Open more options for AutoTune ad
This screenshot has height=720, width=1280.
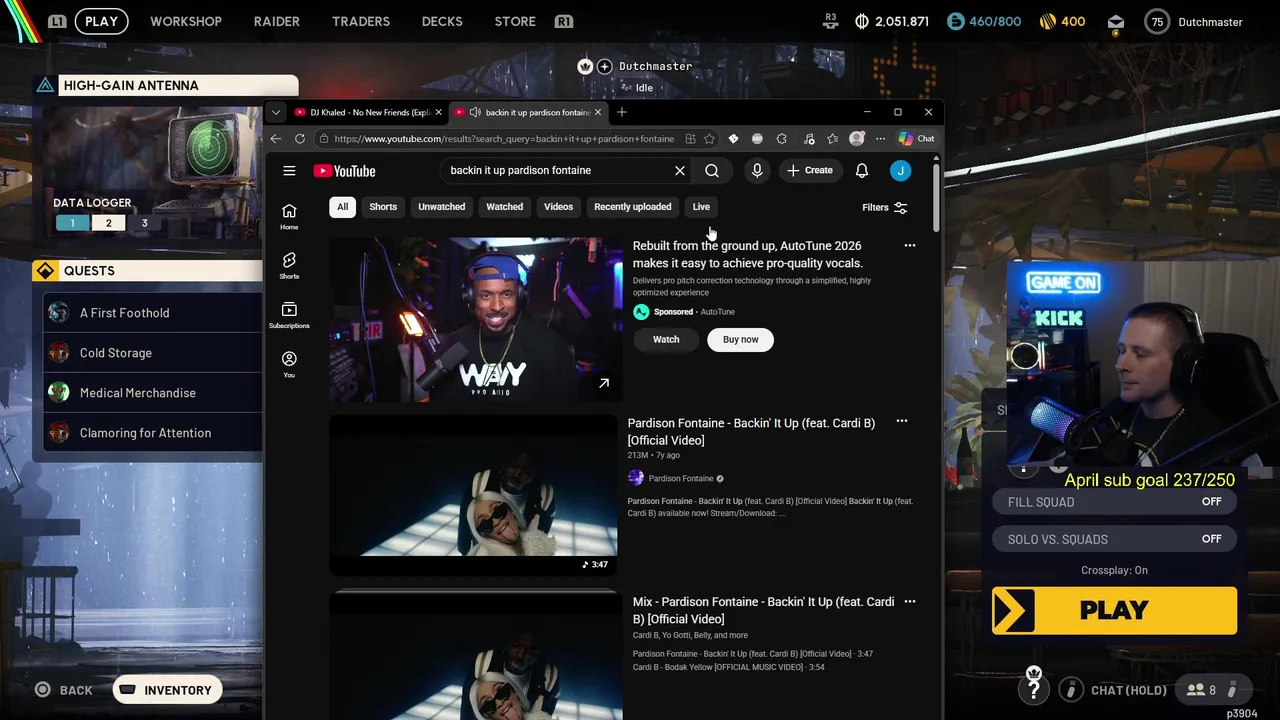click(x=909, y=245)
